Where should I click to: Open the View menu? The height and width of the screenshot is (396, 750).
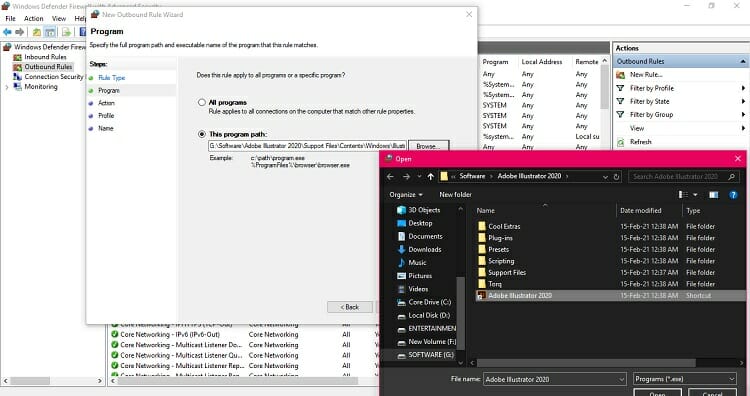click(59, 18)
